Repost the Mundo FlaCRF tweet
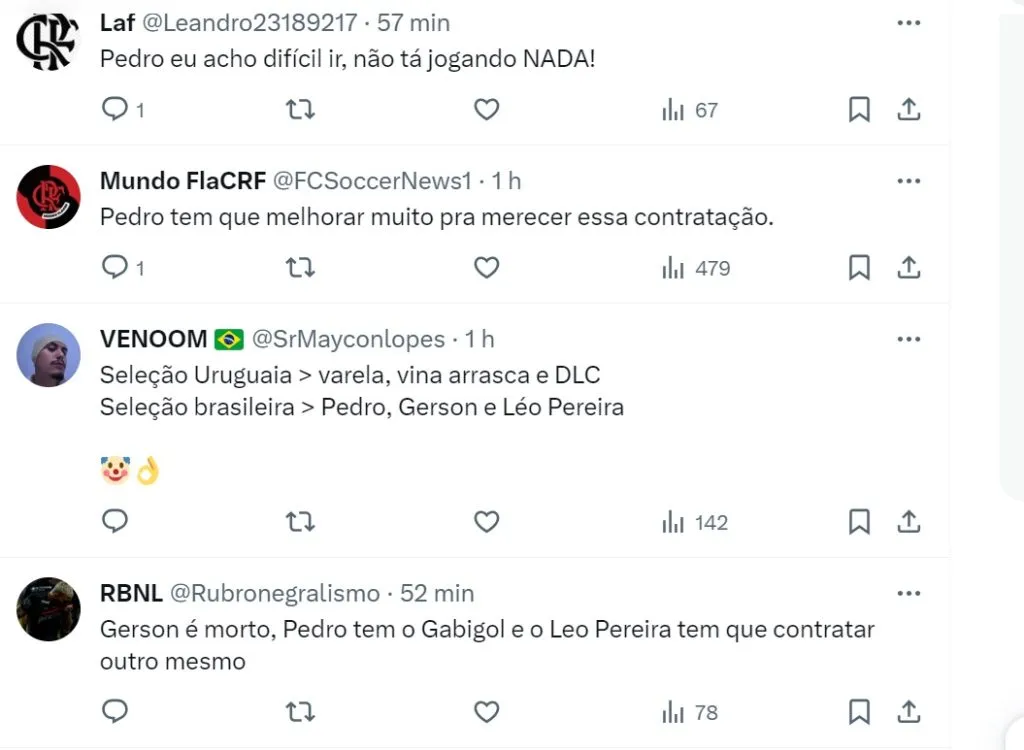The height and width of the screenshot is (750, 1024). pos(300,268)
